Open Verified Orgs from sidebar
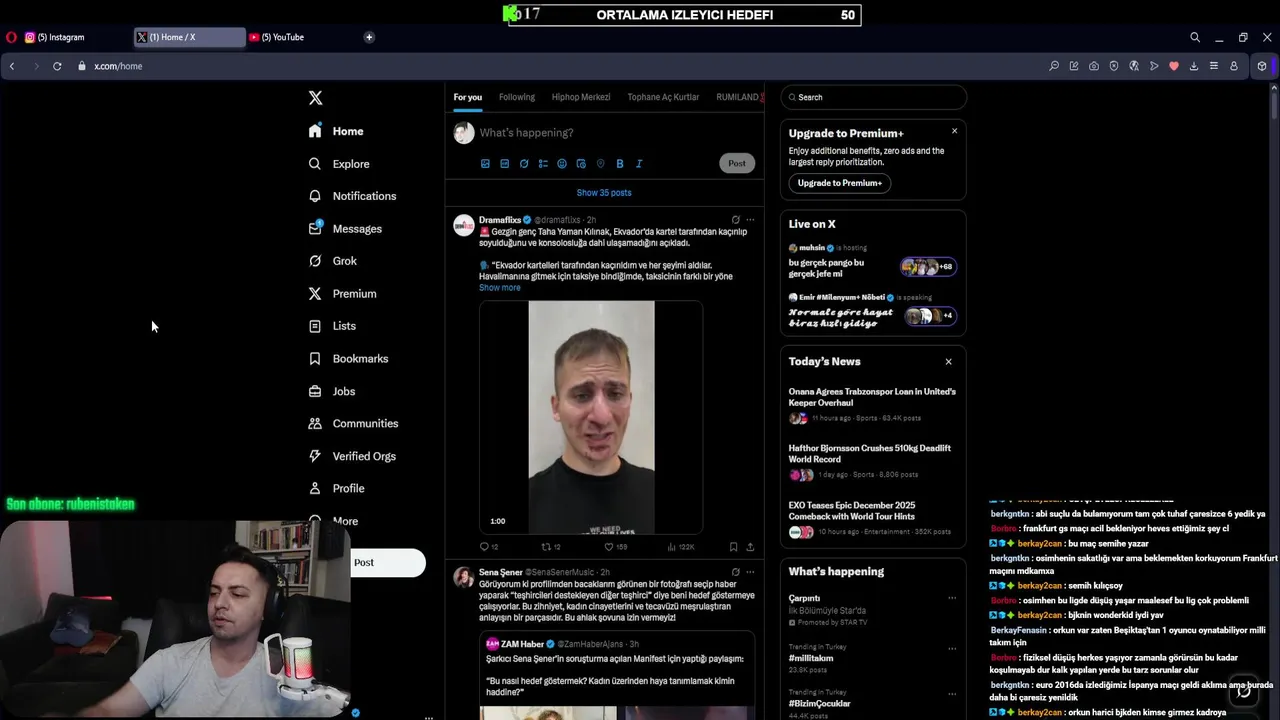Image resolution: width=1280 pixels, height=720 pixels. (352, 456)
